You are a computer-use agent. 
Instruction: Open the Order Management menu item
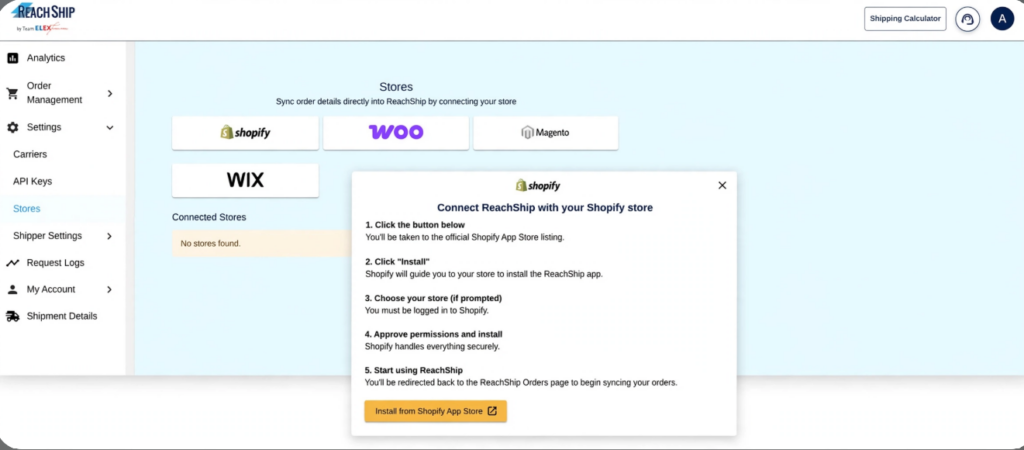coord(54,93)
